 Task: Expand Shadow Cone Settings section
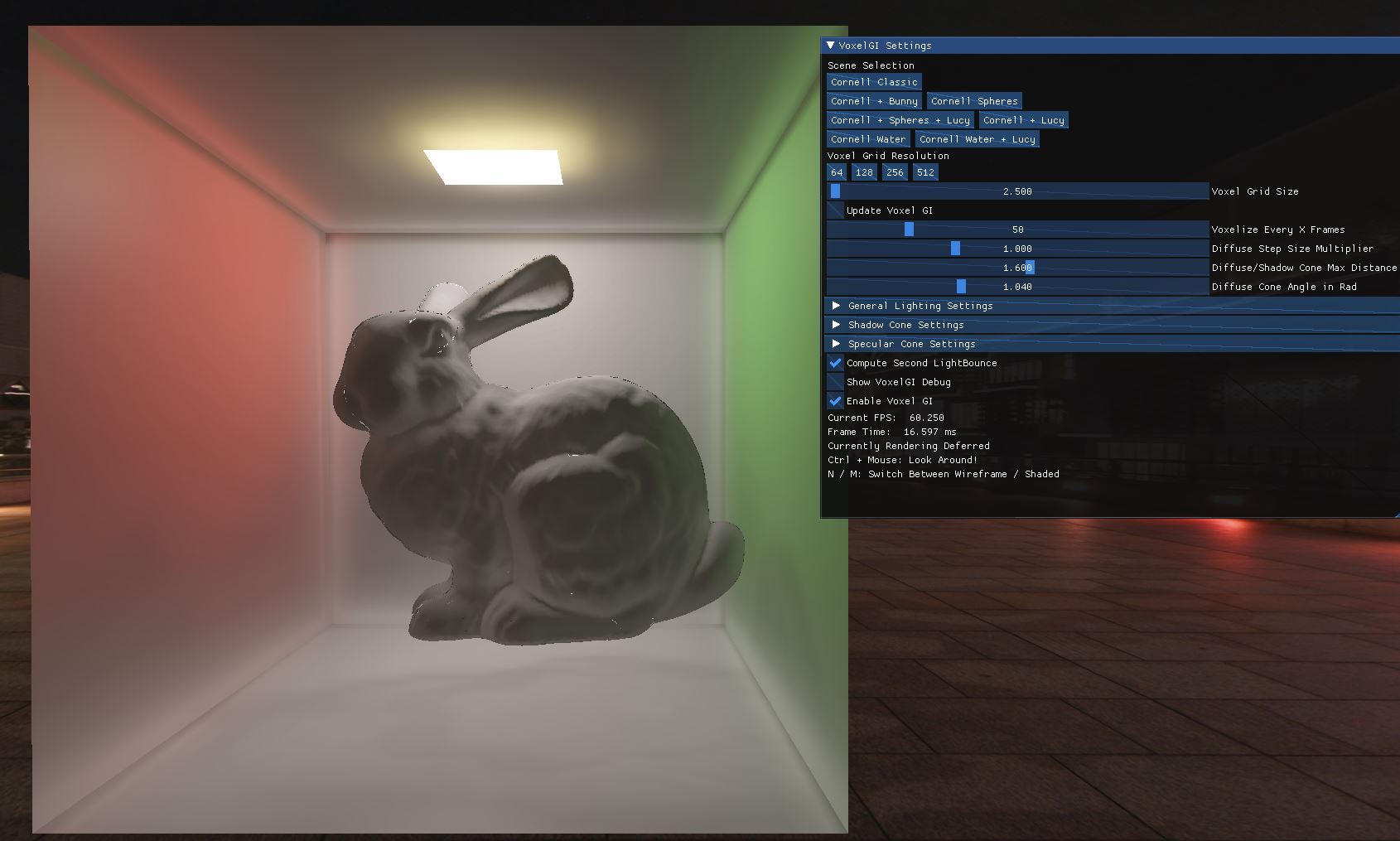(x=837, y=325)
